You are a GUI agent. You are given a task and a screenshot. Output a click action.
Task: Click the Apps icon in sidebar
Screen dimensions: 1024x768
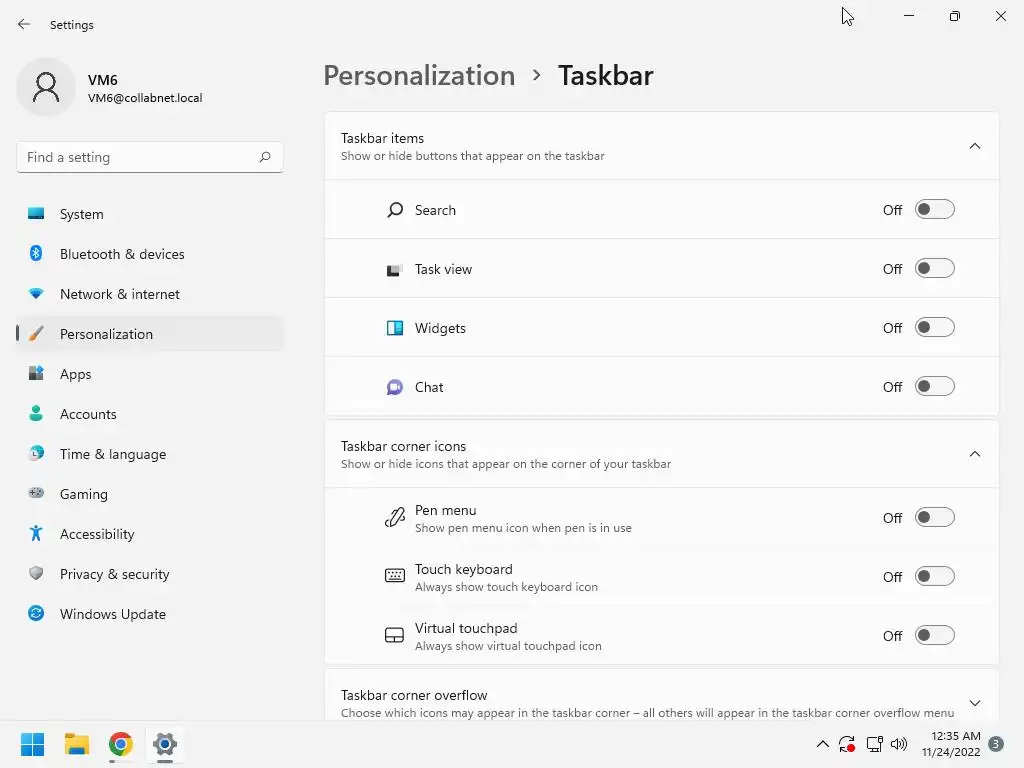(x=36, y=374)
